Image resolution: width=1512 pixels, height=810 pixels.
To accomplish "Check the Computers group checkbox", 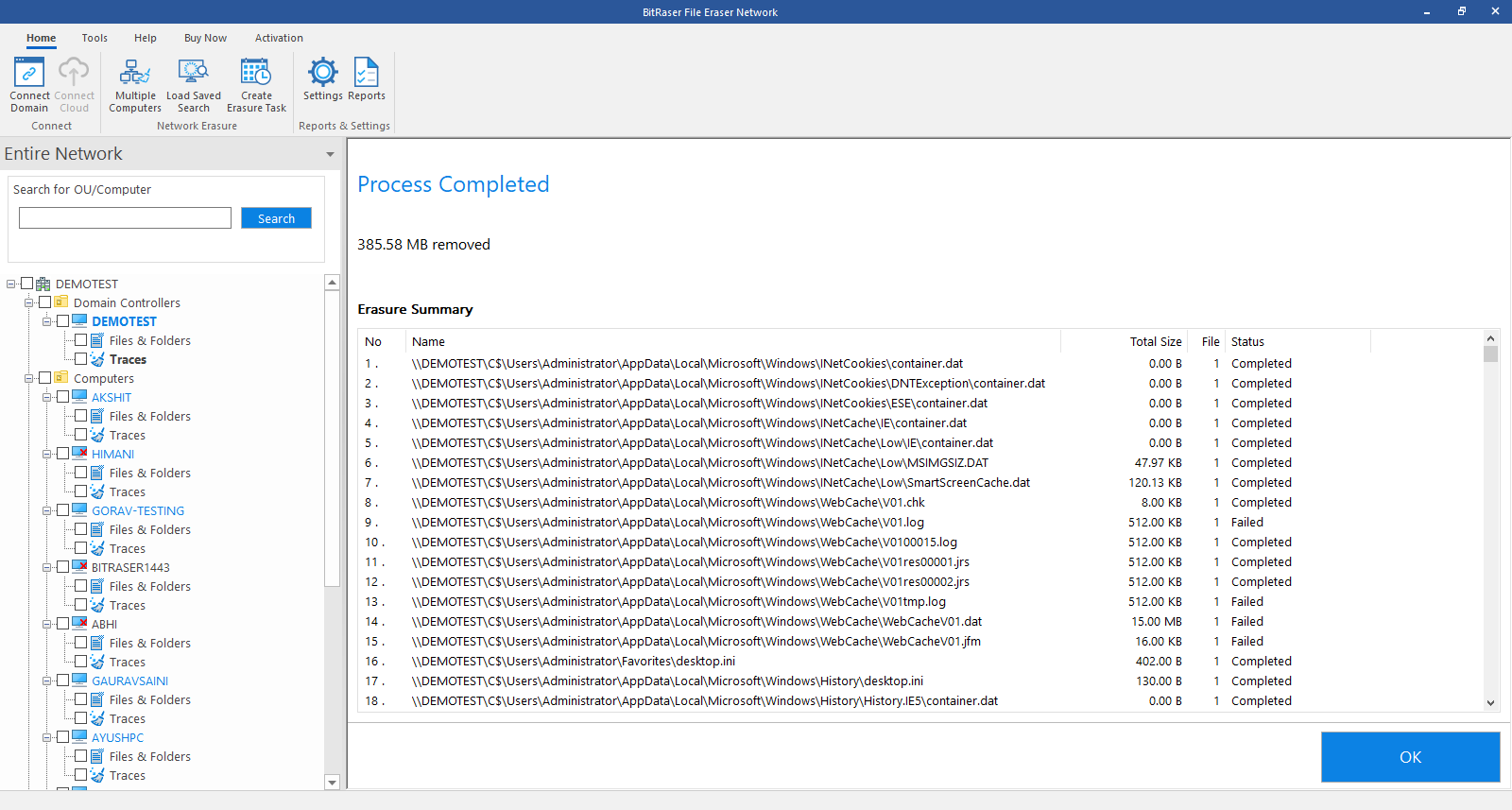I will tap(44, 378).
